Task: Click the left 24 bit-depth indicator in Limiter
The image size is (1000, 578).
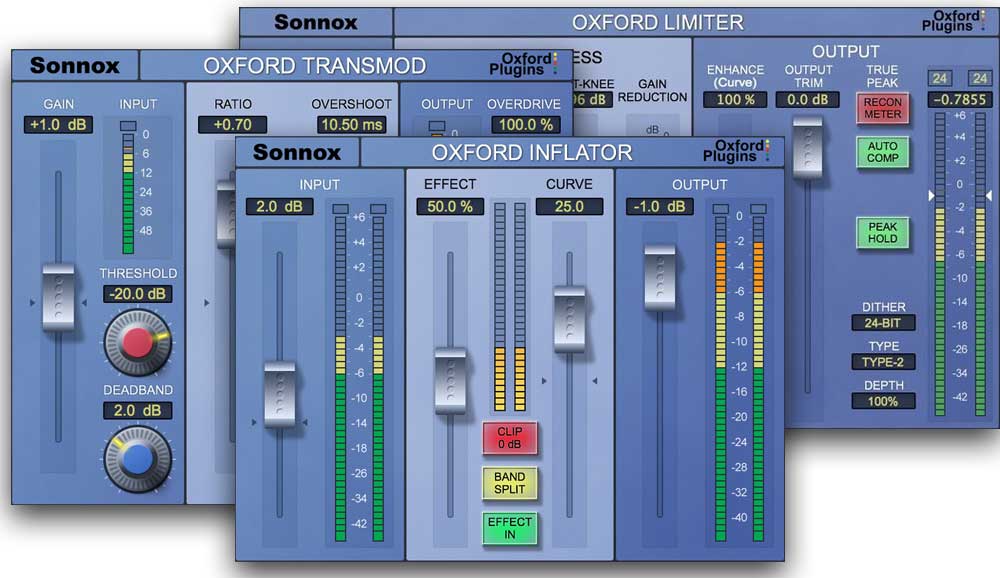Action: 939,78
